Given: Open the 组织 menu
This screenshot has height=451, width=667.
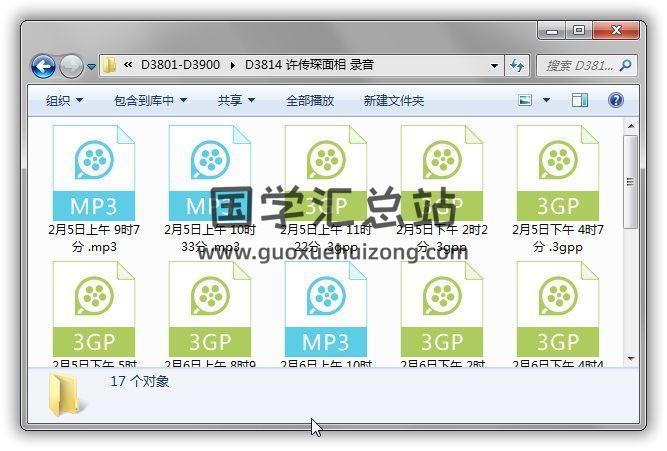Looking at the screenshot, I should pyautogui.click(x=64, y=100).
